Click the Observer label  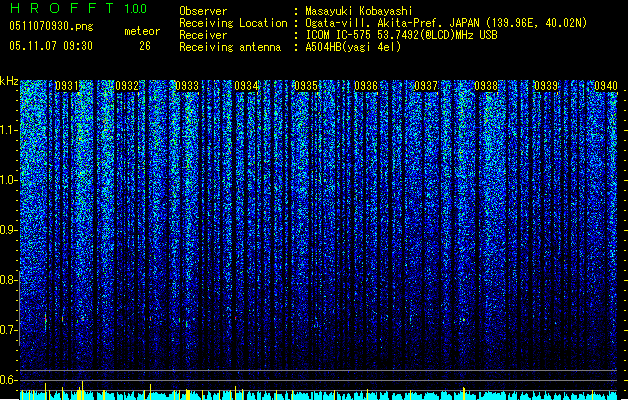203,11
